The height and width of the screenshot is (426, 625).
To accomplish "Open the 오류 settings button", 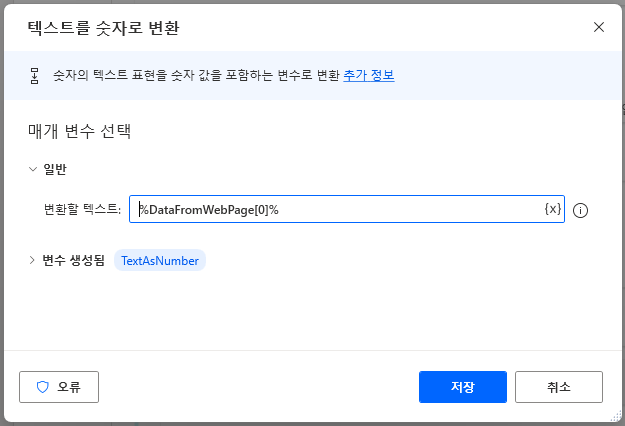I will click(x=59, y=387).
